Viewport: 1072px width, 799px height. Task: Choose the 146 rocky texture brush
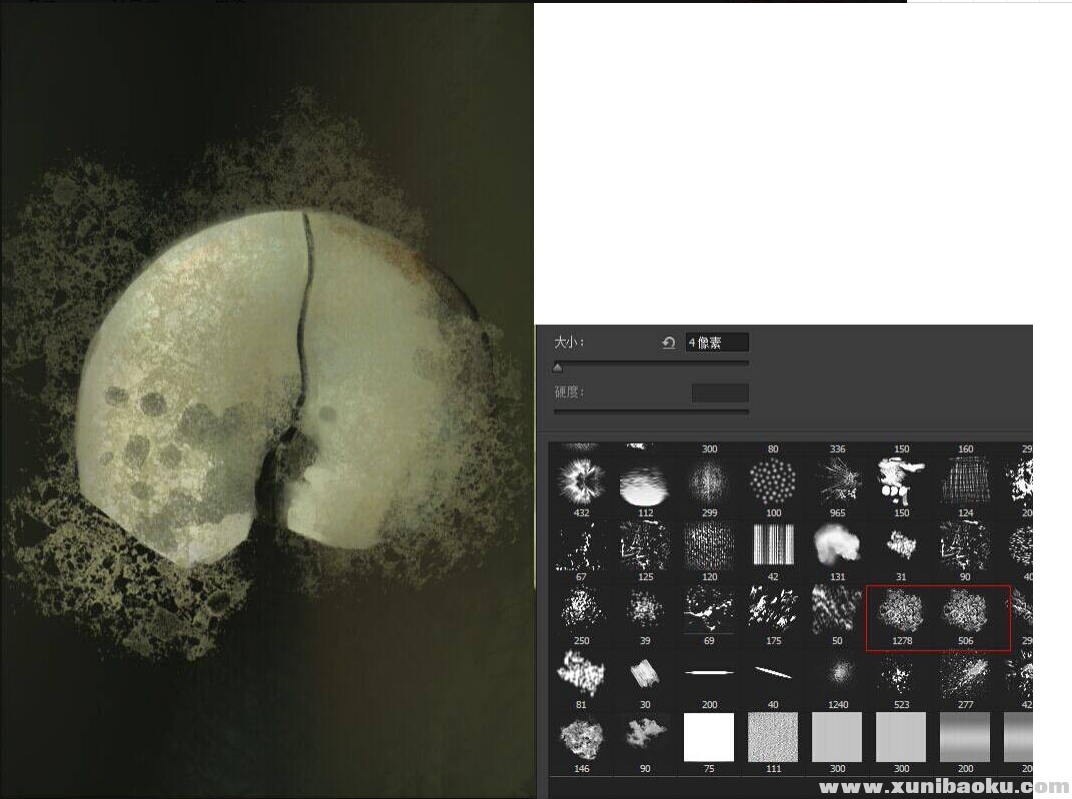click(581, 737)
